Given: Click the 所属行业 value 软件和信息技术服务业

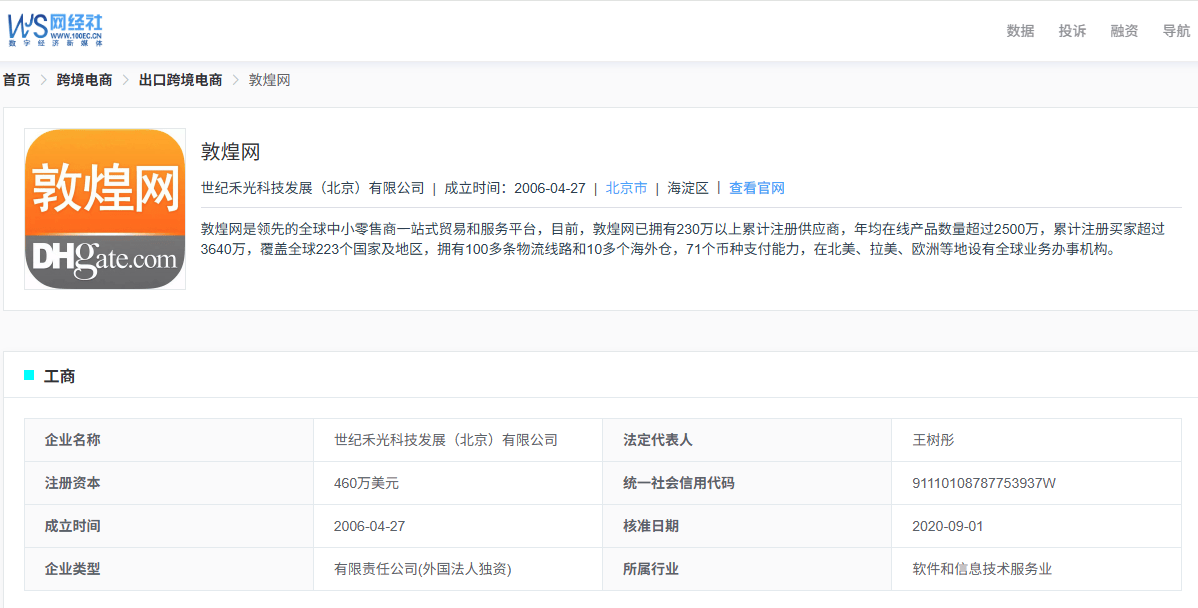Looking at the screenshot, I should pos(982,569).
